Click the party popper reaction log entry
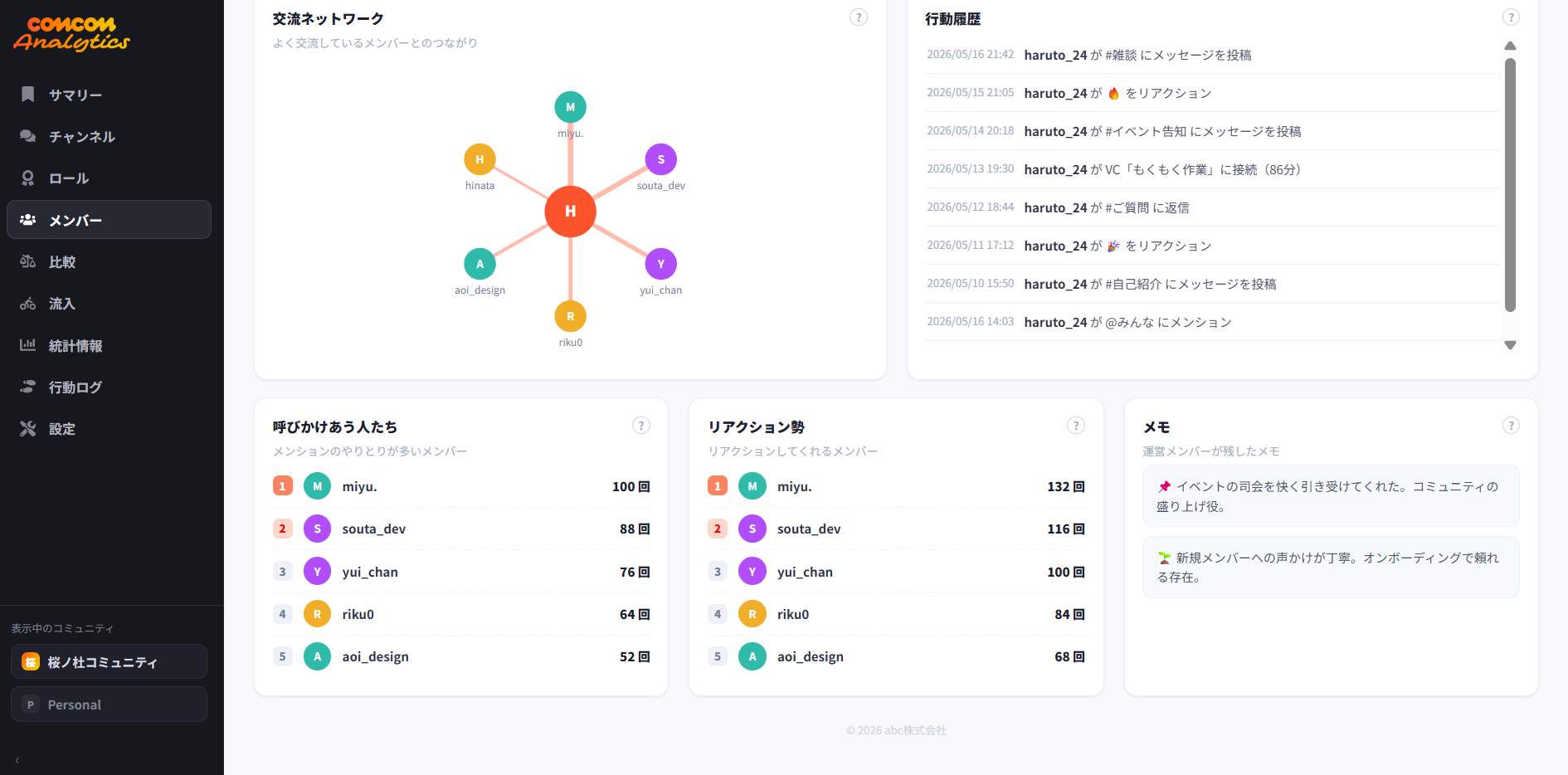The image size is (1568, 775). [x=1213, y=246]
